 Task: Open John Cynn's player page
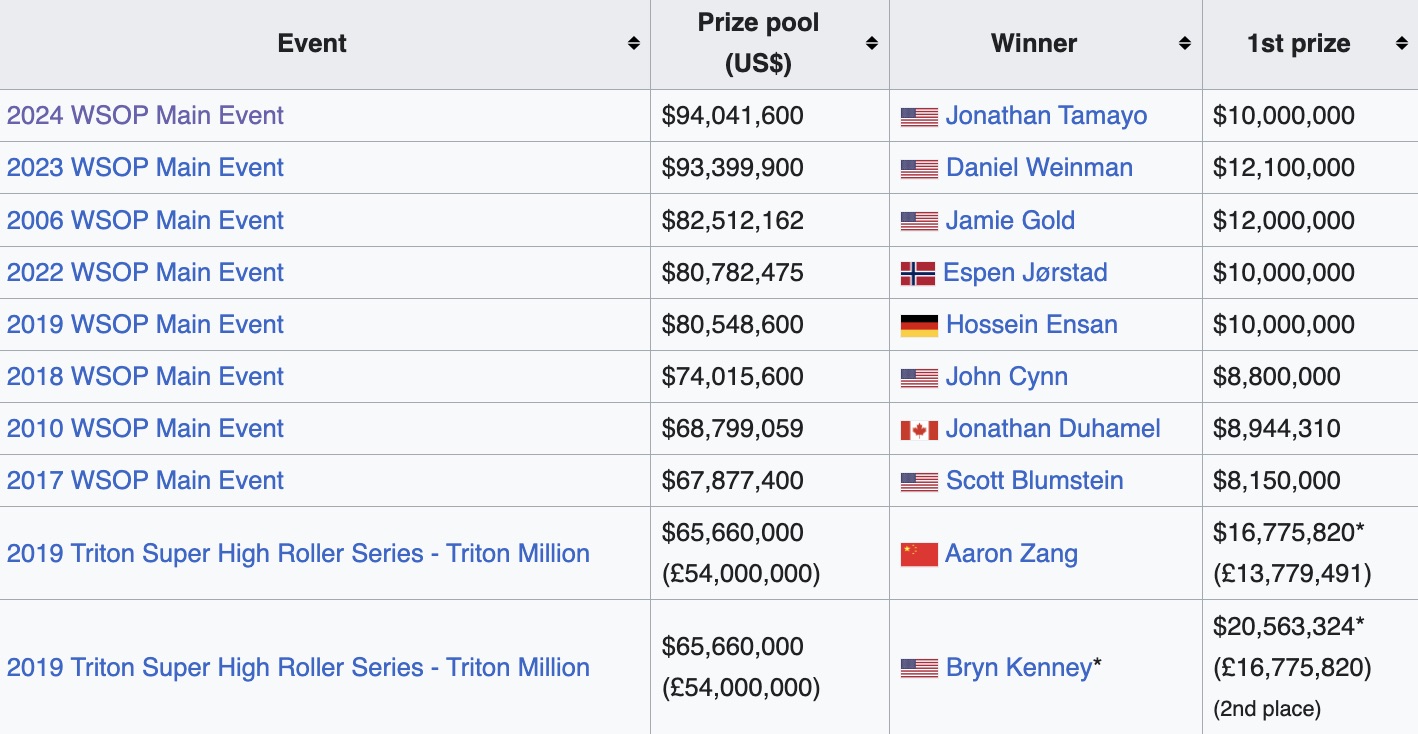tap(1006, 377)
